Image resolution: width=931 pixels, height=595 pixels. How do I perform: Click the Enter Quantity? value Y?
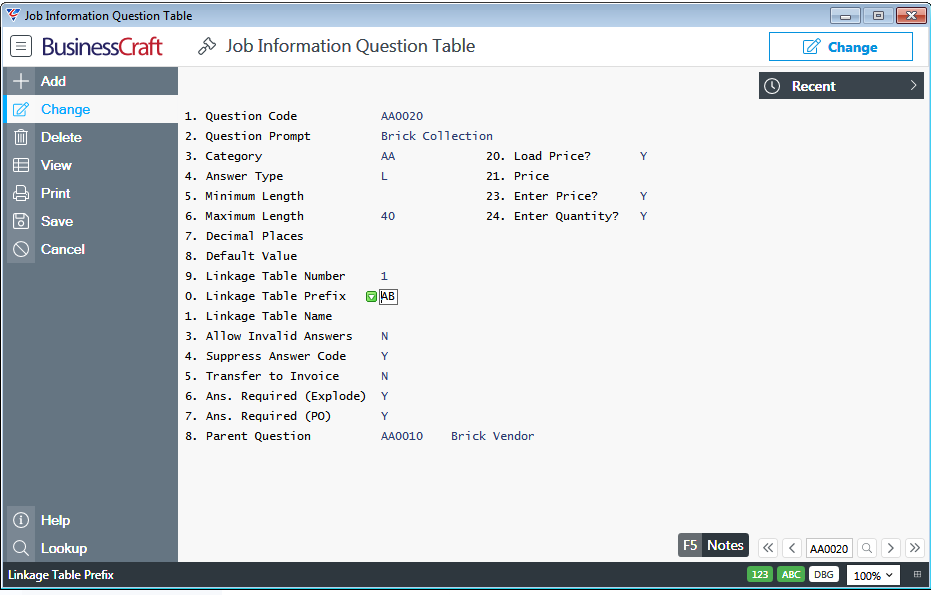click(x=643, y=216)
